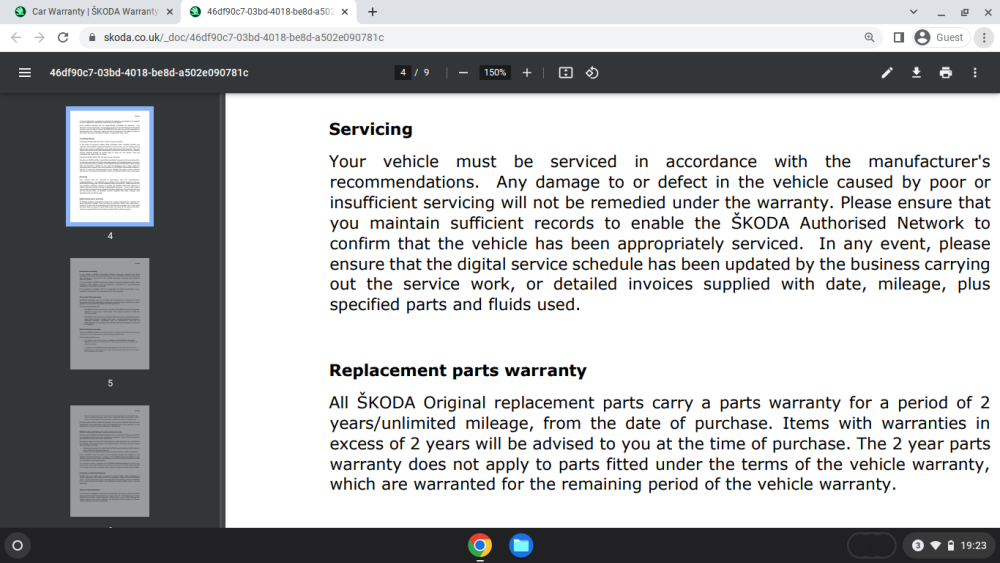The height and width of the screenshot is (563, 1000).
Task: Print the PDF document
Action: tap(946, 73)
